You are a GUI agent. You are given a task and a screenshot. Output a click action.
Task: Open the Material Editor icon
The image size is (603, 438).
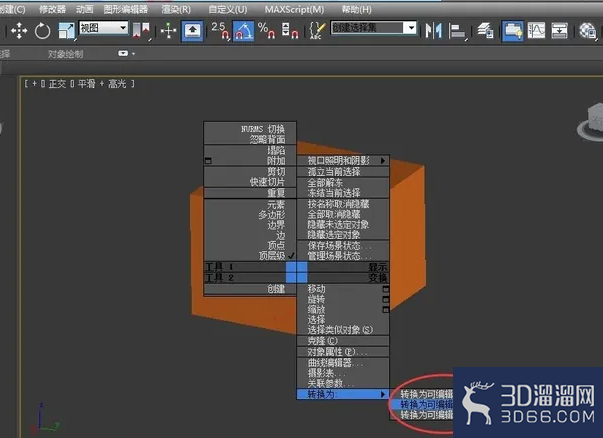tap(587, 31)
